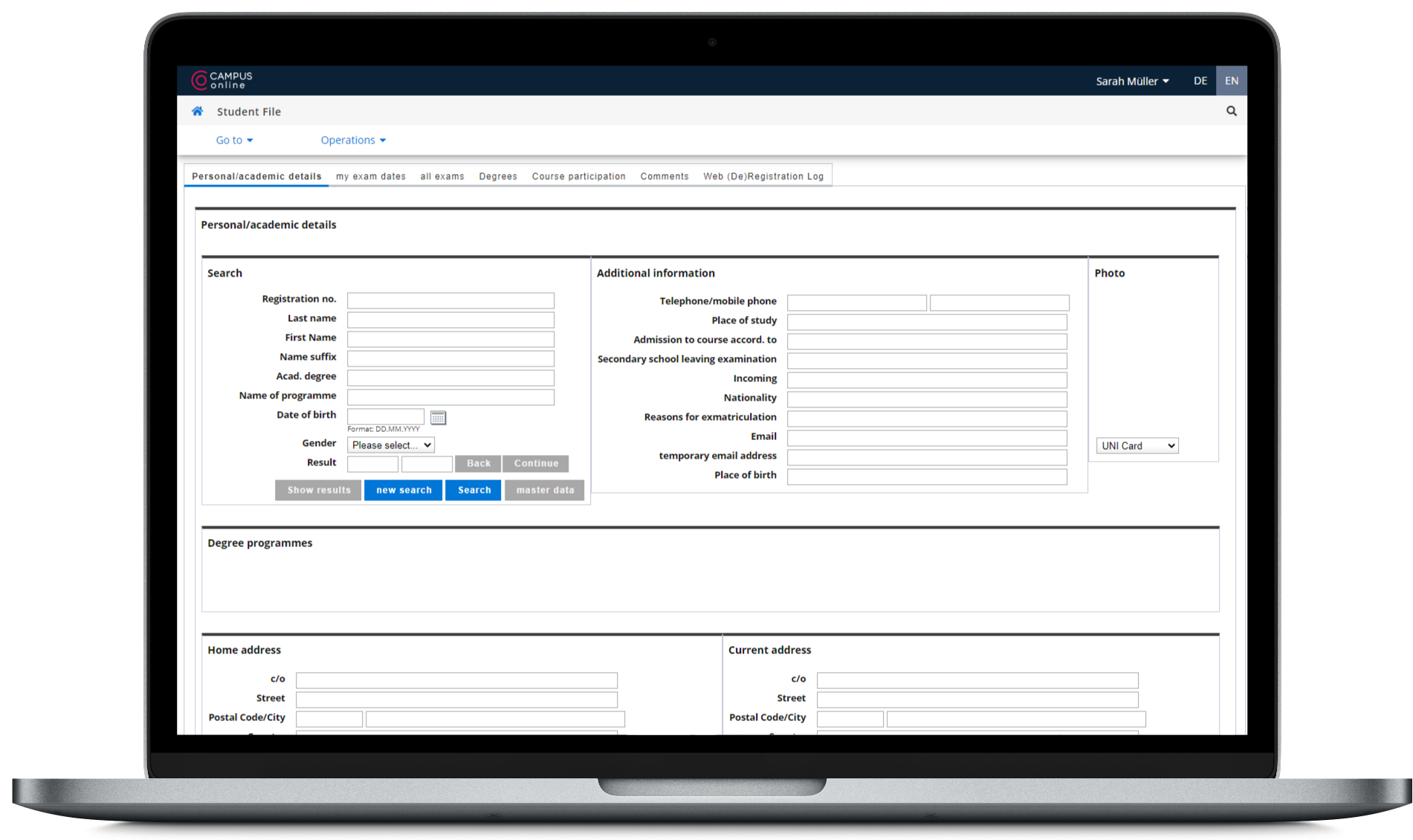Open the Sarah Müller user menu
Image resolution: width=1413 pixels, height=840 pixels.
tap(1131, 81)
